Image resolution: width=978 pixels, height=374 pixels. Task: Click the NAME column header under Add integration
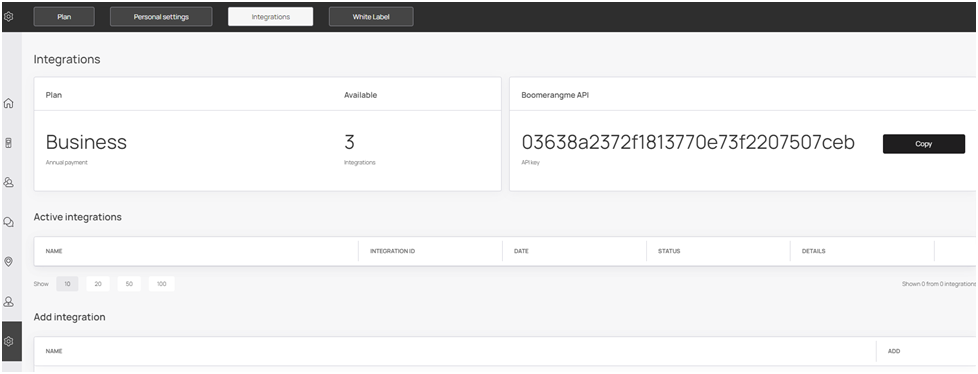(x=54, y=351)
